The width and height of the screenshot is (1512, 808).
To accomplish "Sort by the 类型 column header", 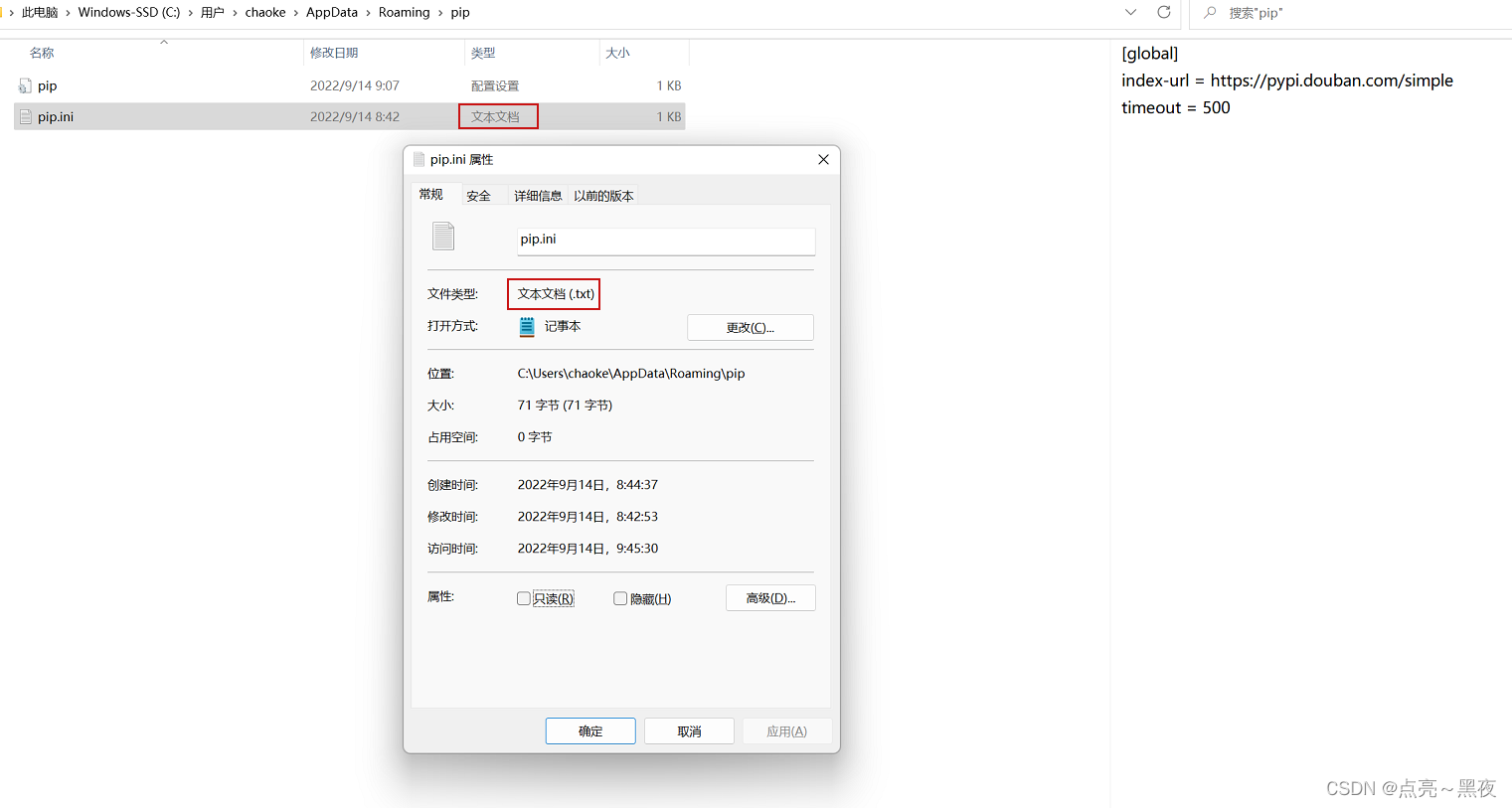I will [x=483, y=53].
